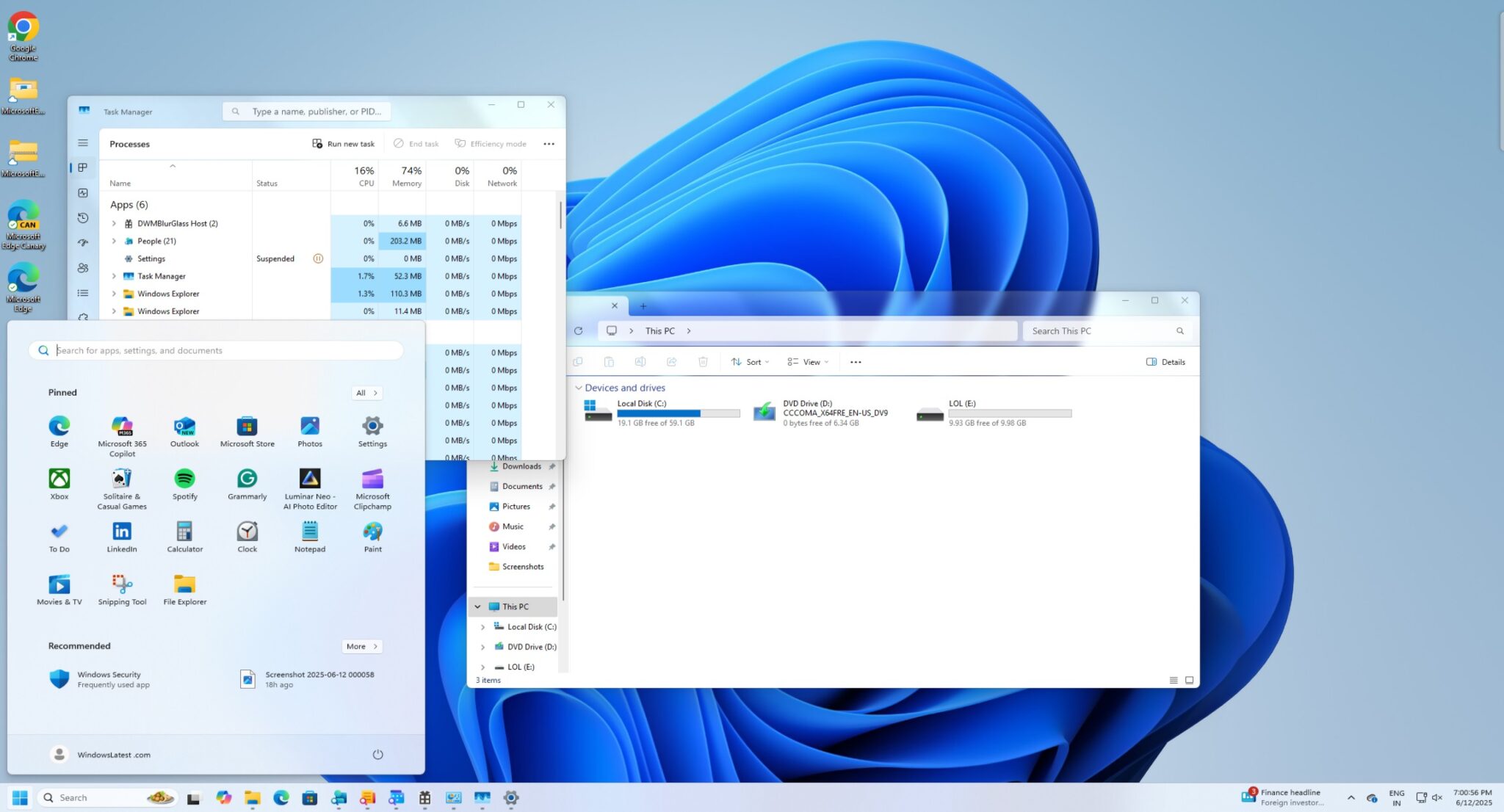Click the Run new task icon
This screenshot has height=812, width=1504.
coord(318,143)
